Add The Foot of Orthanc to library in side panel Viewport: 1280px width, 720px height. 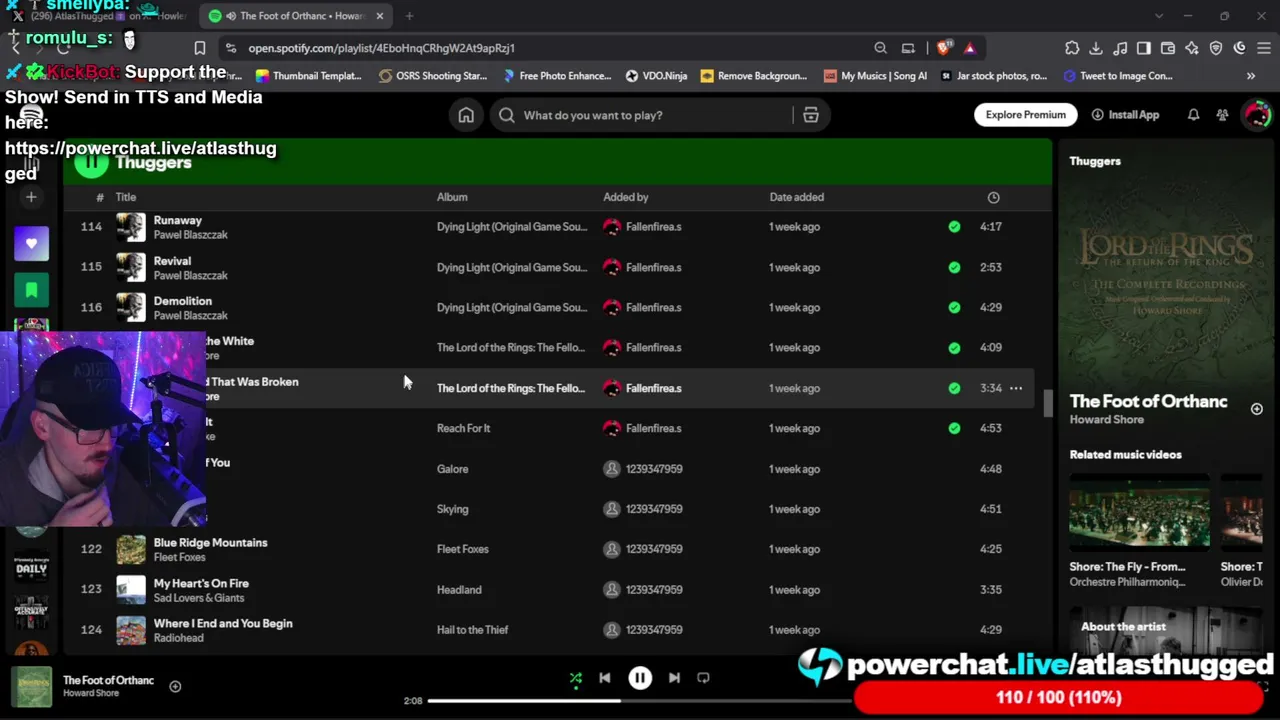[x=1256, y=409]
